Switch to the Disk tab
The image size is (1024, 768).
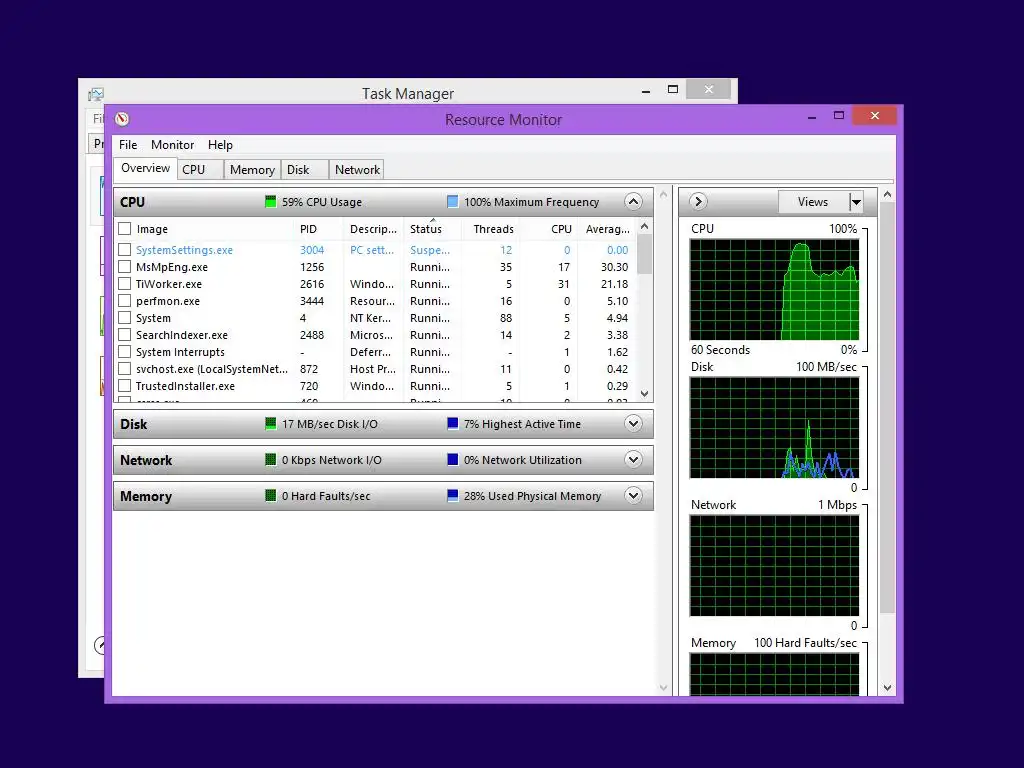(304, 170)
